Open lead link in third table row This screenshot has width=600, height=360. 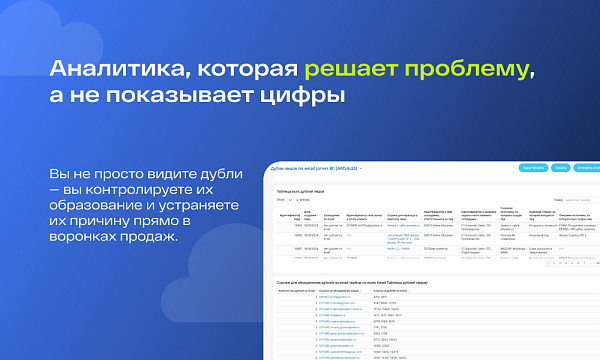point(398,249)
